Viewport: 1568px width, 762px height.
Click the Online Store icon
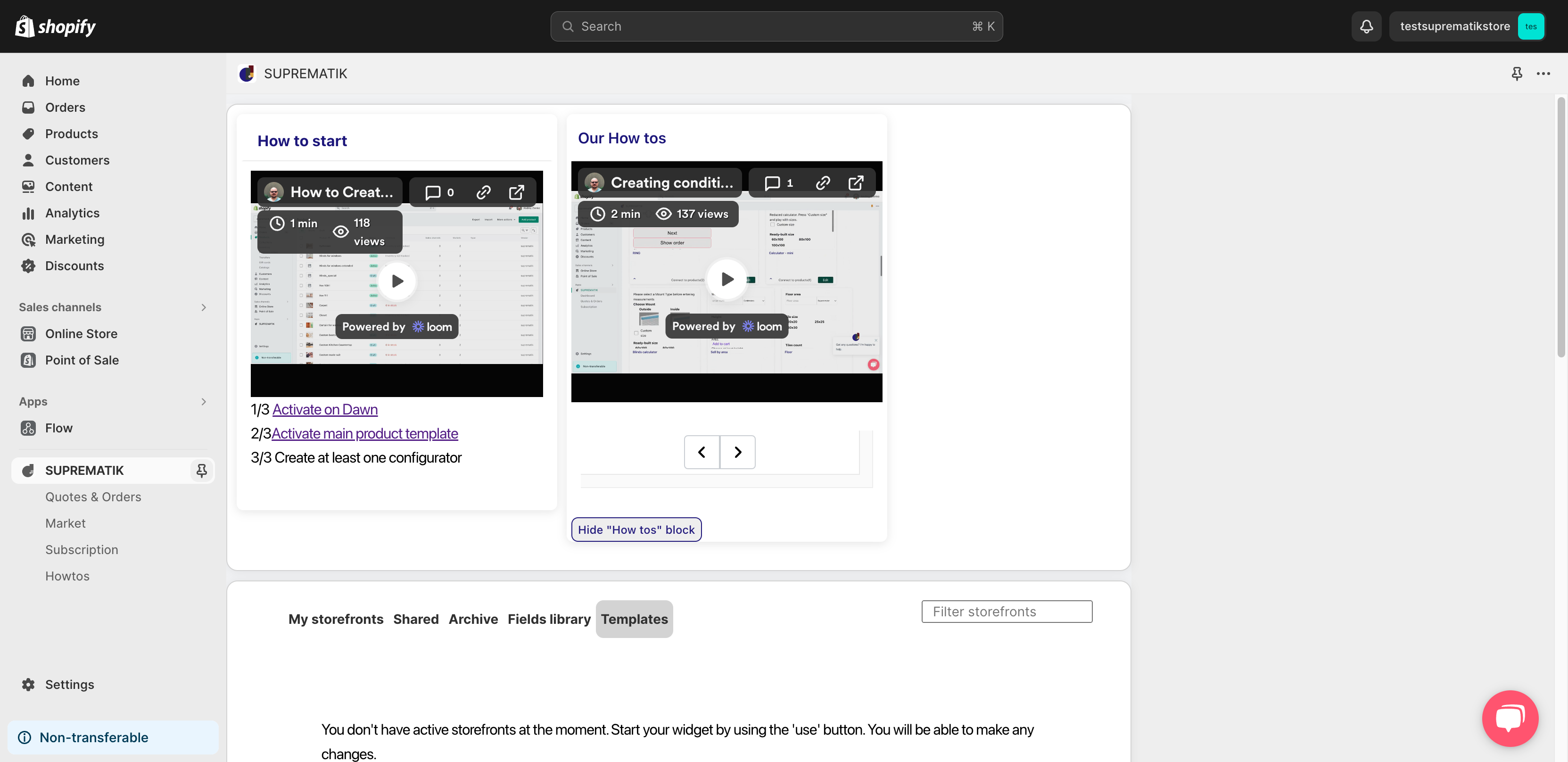point(28,333)
